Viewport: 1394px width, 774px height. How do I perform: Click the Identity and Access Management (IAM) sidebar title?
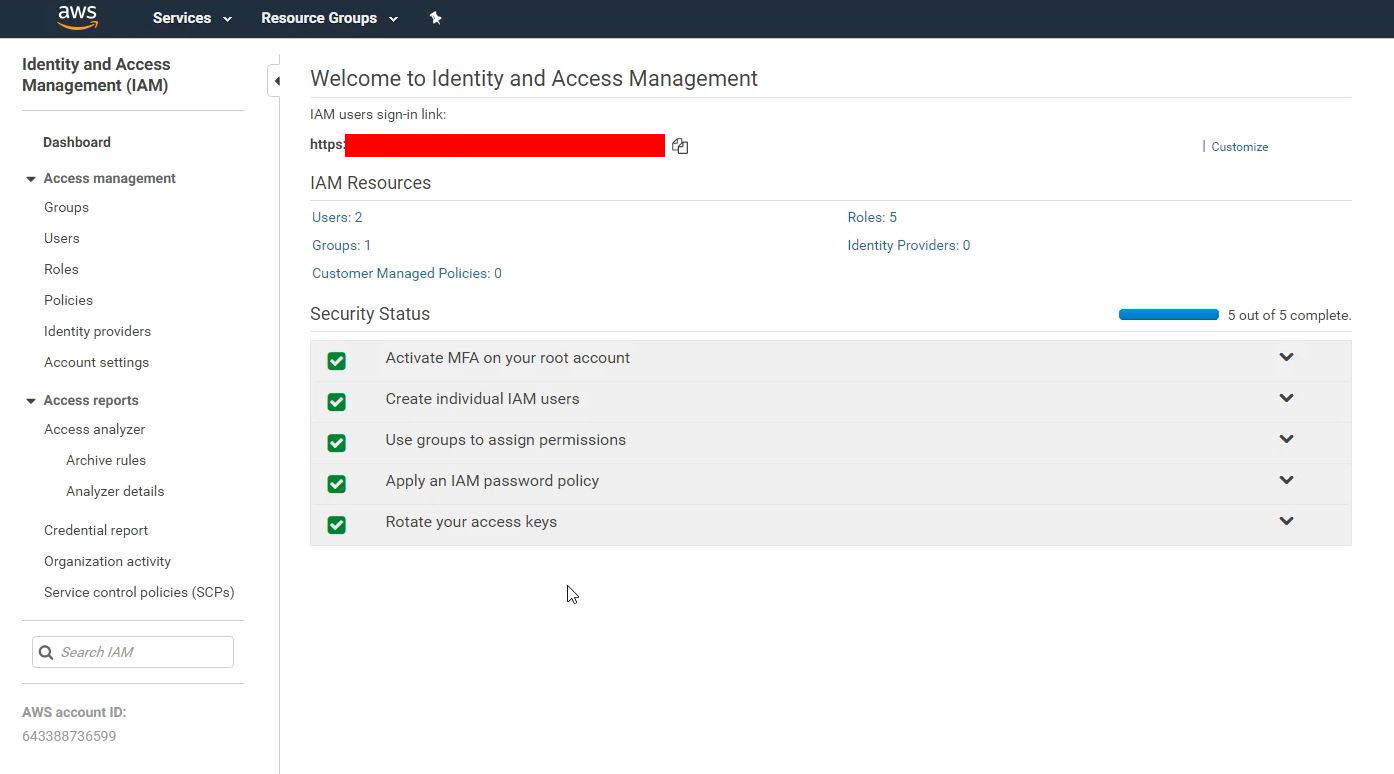tap(96, 75)
